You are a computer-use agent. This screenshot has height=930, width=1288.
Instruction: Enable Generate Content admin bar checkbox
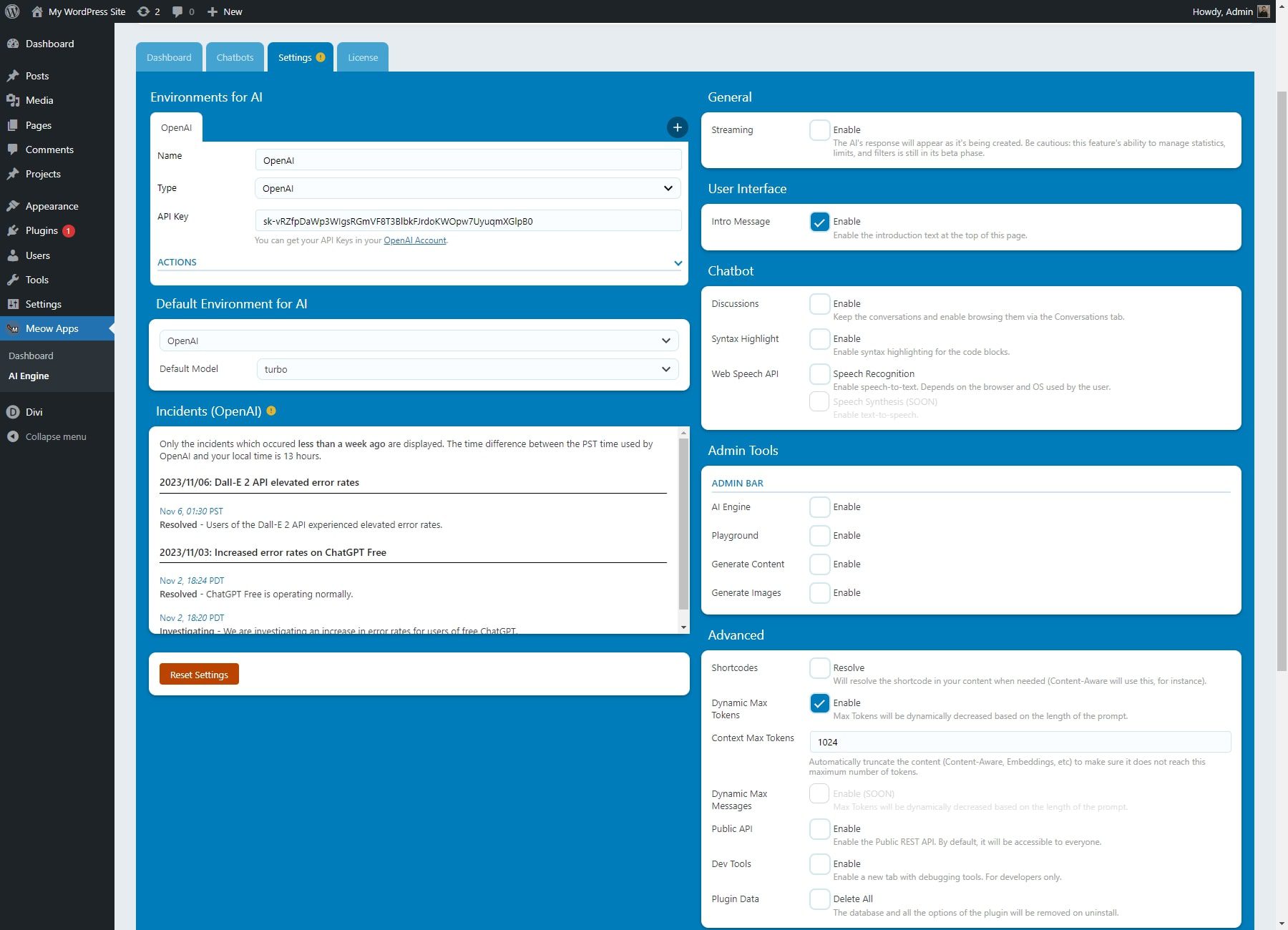(x=819, y=564)
